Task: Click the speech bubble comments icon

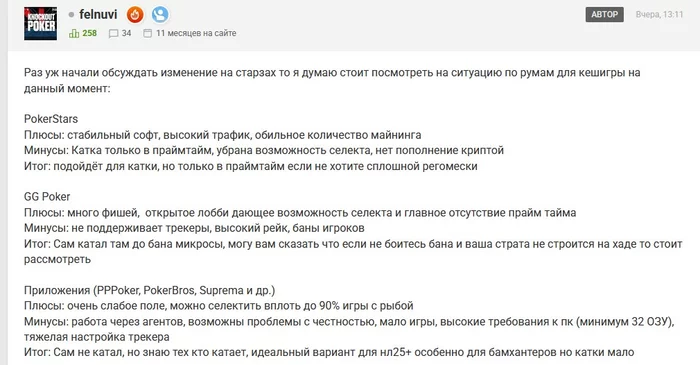Action: [x=113, y=33]
